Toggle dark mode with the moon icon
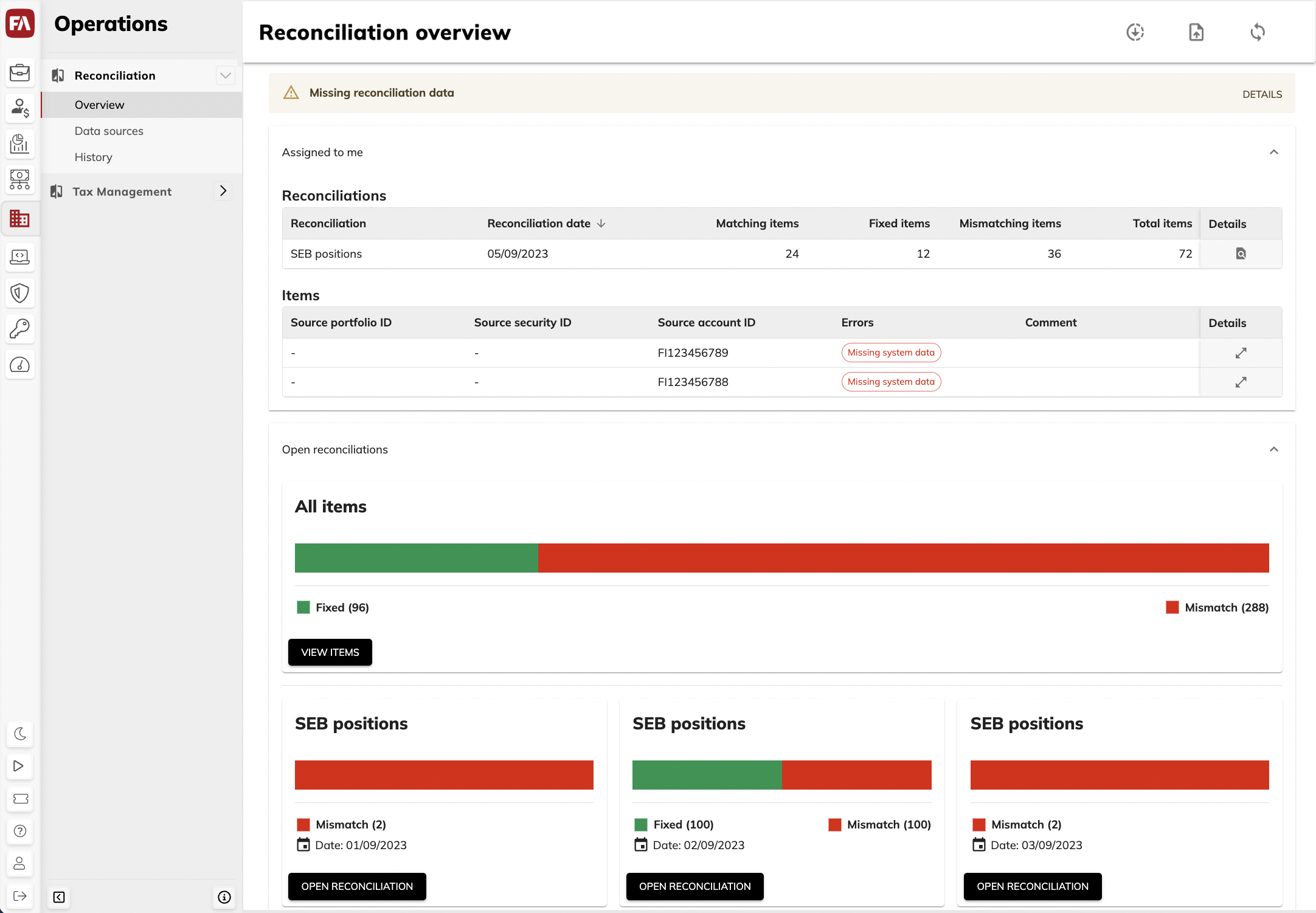1316x913 pixels. click(19, 734)
